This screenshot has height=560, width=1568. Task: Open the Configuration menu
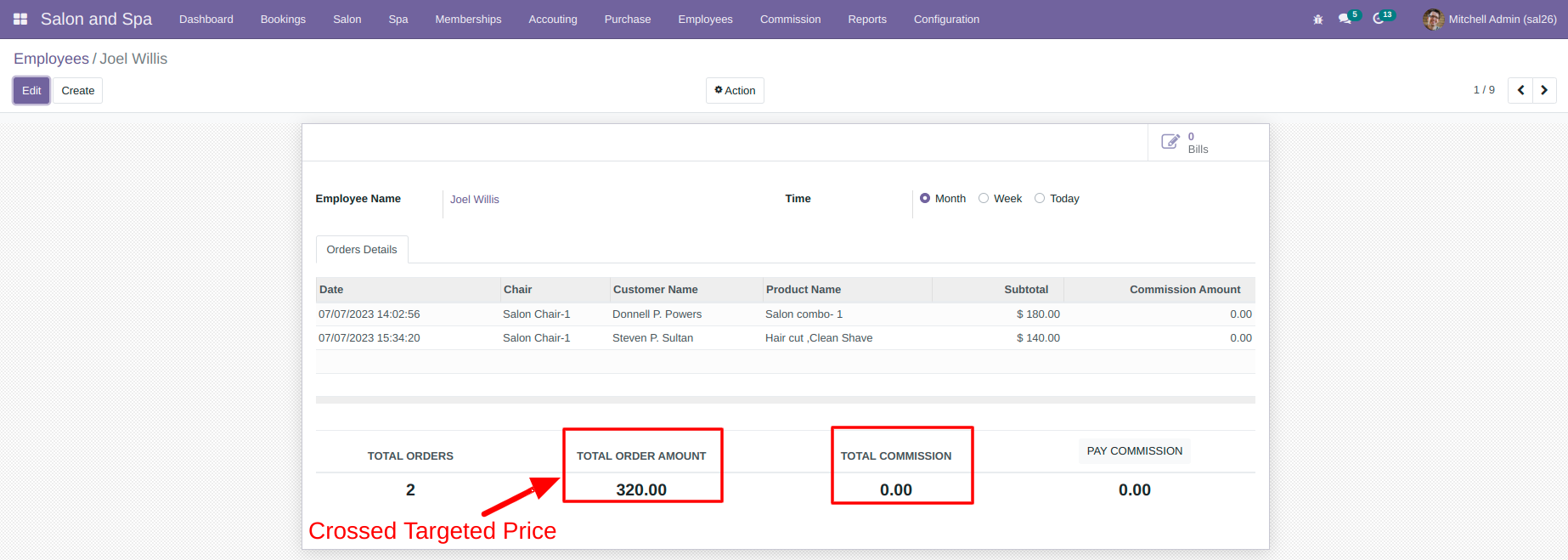pos(946,19)
